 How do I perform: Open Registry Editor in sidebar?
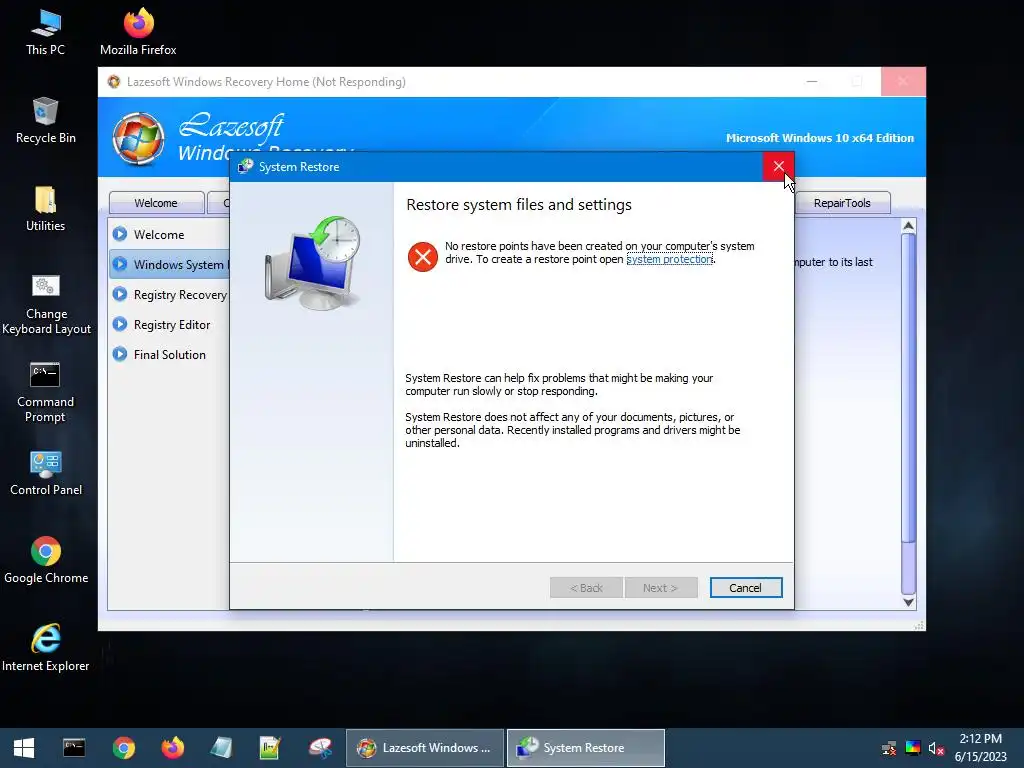(x=169, y=325)
